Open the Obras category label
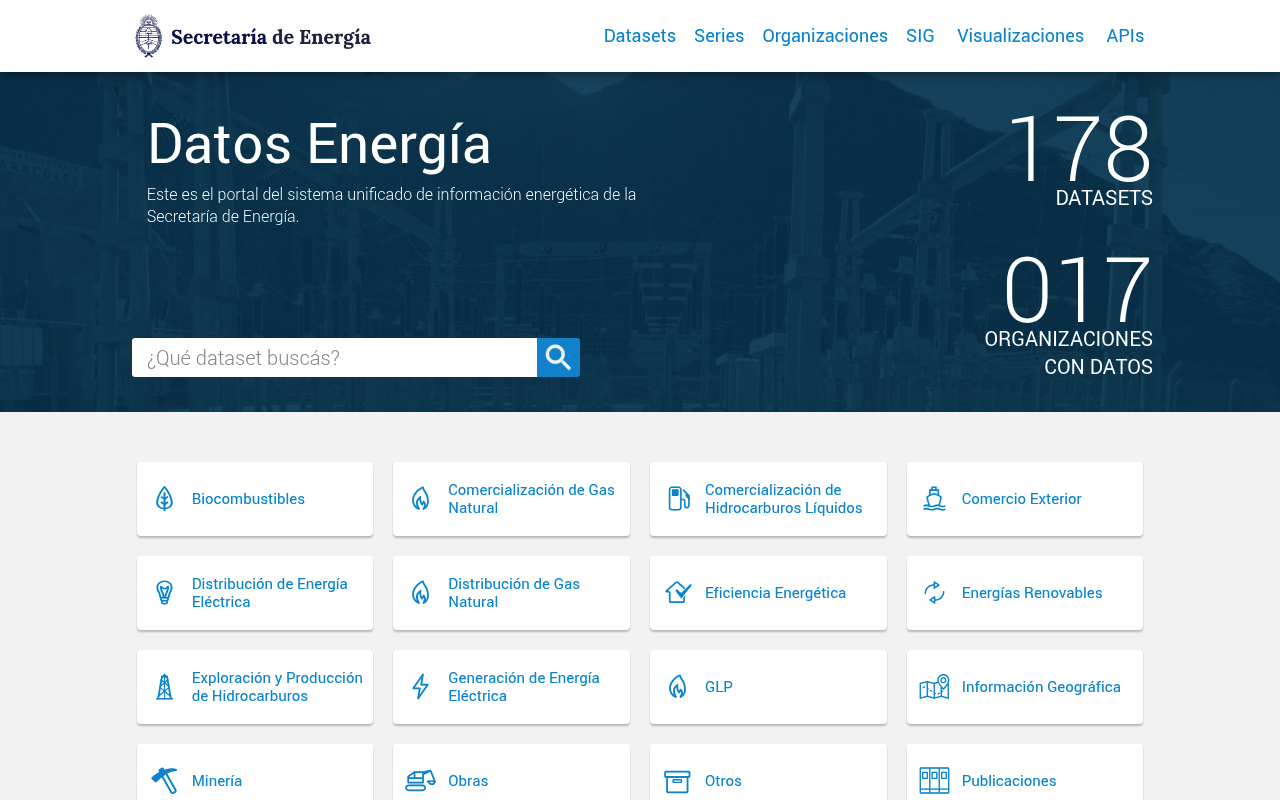This screenshot has width=1280, height=800. [468, 781]
